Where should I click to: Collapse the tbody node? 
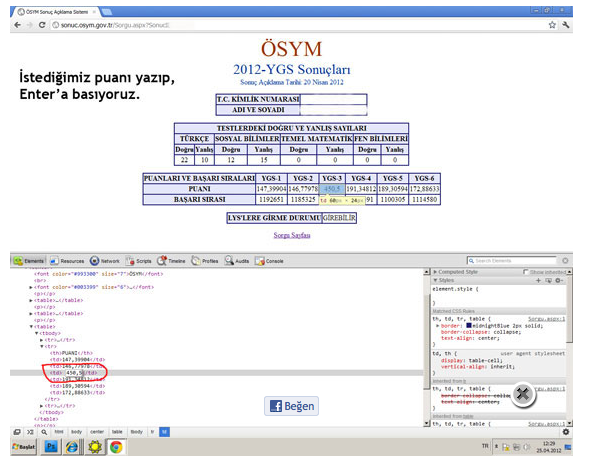[x=36, y=333]
